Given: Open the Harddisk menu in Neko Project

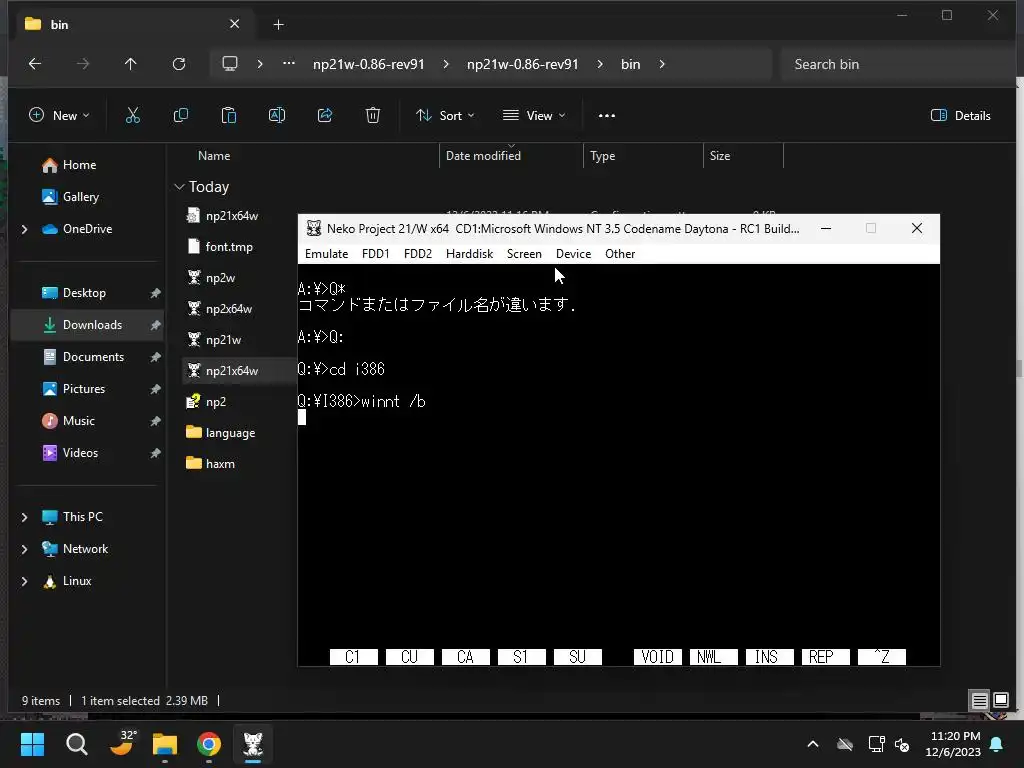Looking at the screenshot, I should point(470,254).
